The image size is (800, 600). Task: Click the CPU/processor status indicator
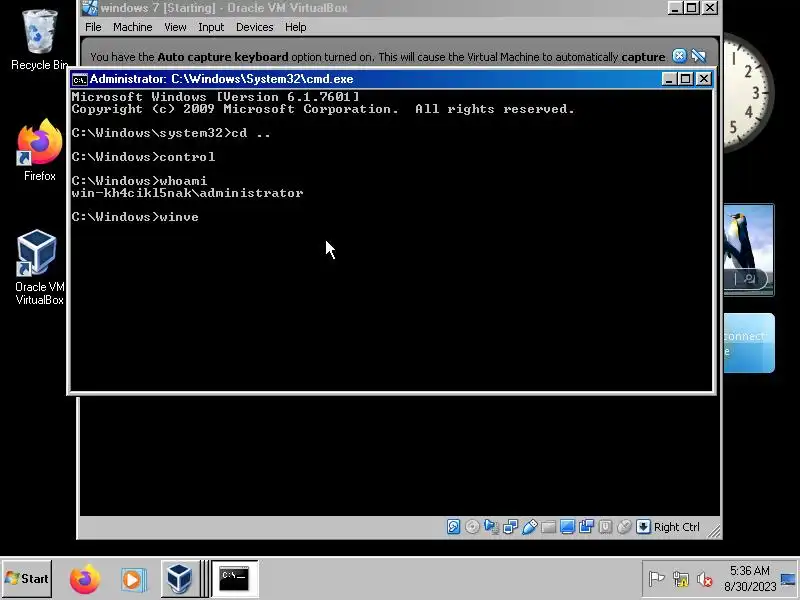pyautogui.click(x=605, y=527)
